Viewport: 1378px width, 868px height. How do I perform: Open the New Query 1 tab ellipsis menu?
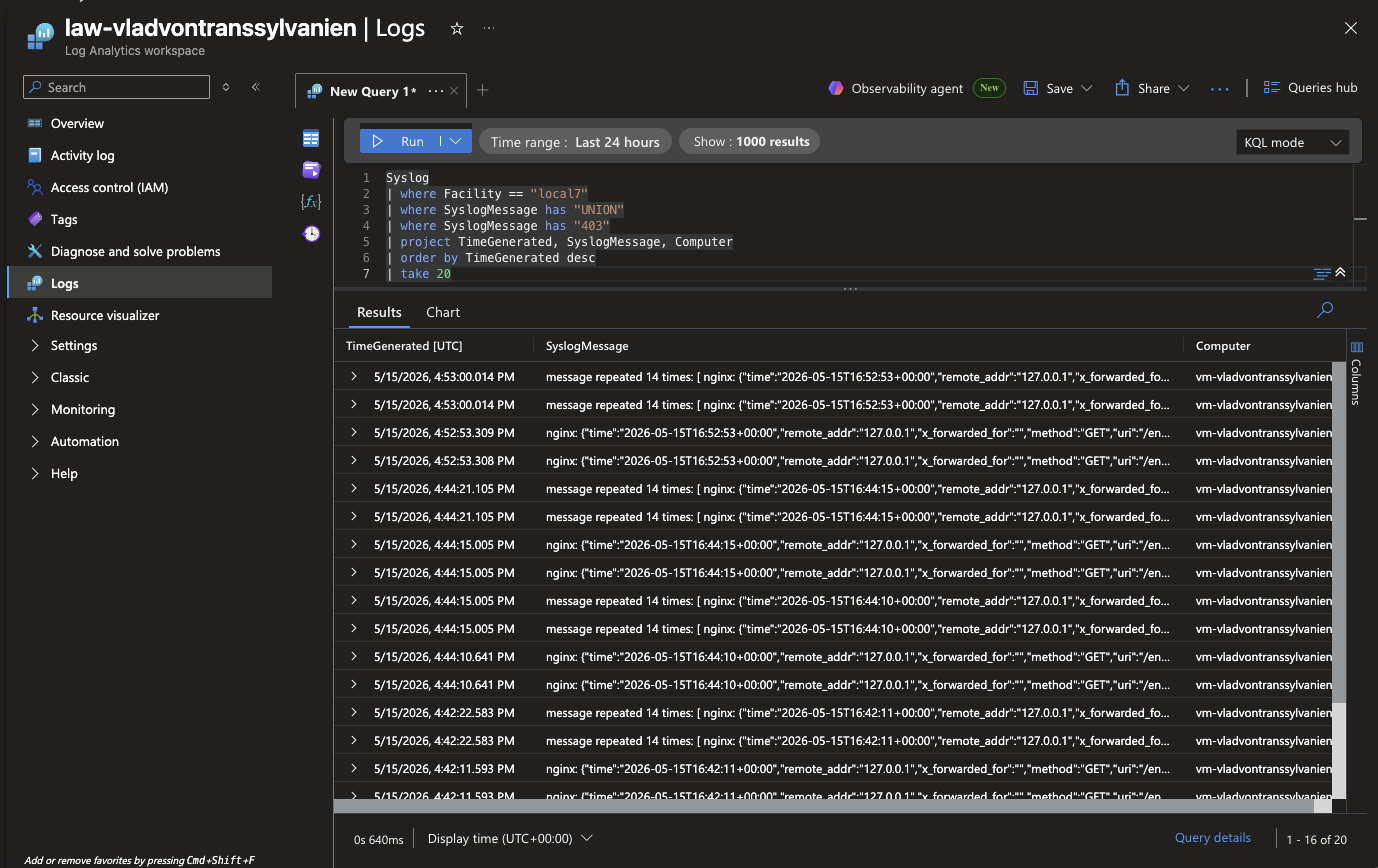pos(436,91)
